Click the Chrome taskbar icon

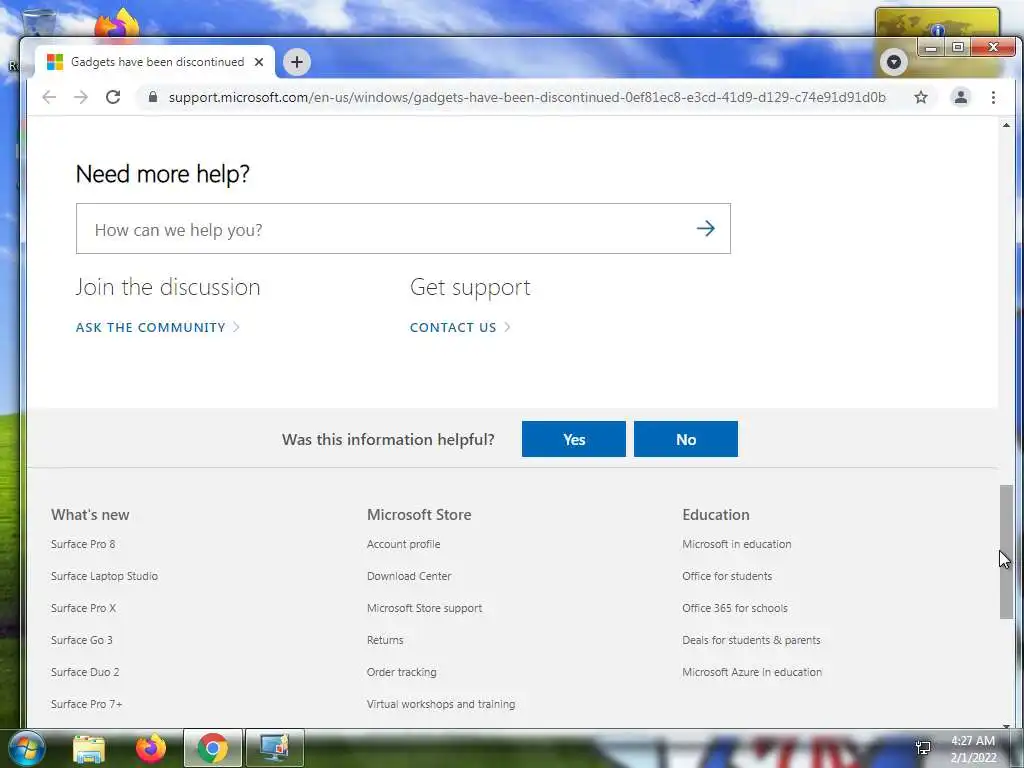[x=212, y=748]
